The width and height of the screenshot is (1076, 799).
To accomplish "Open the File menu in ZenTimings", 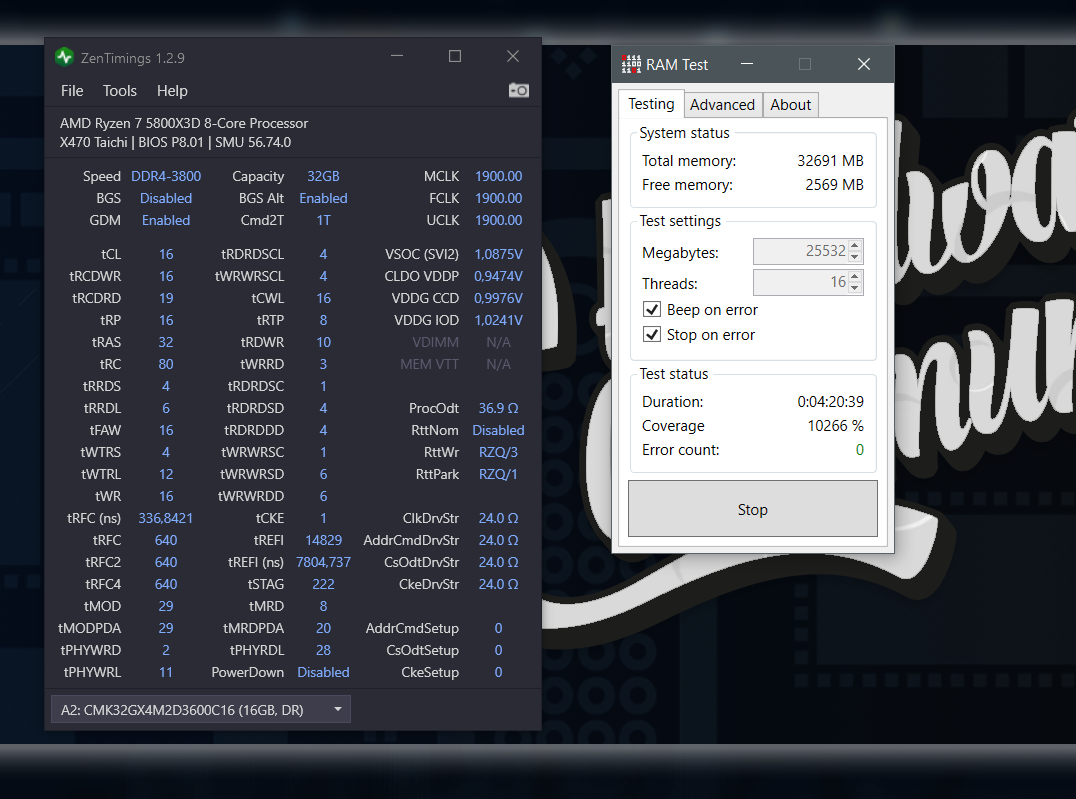I will [72, 91].
